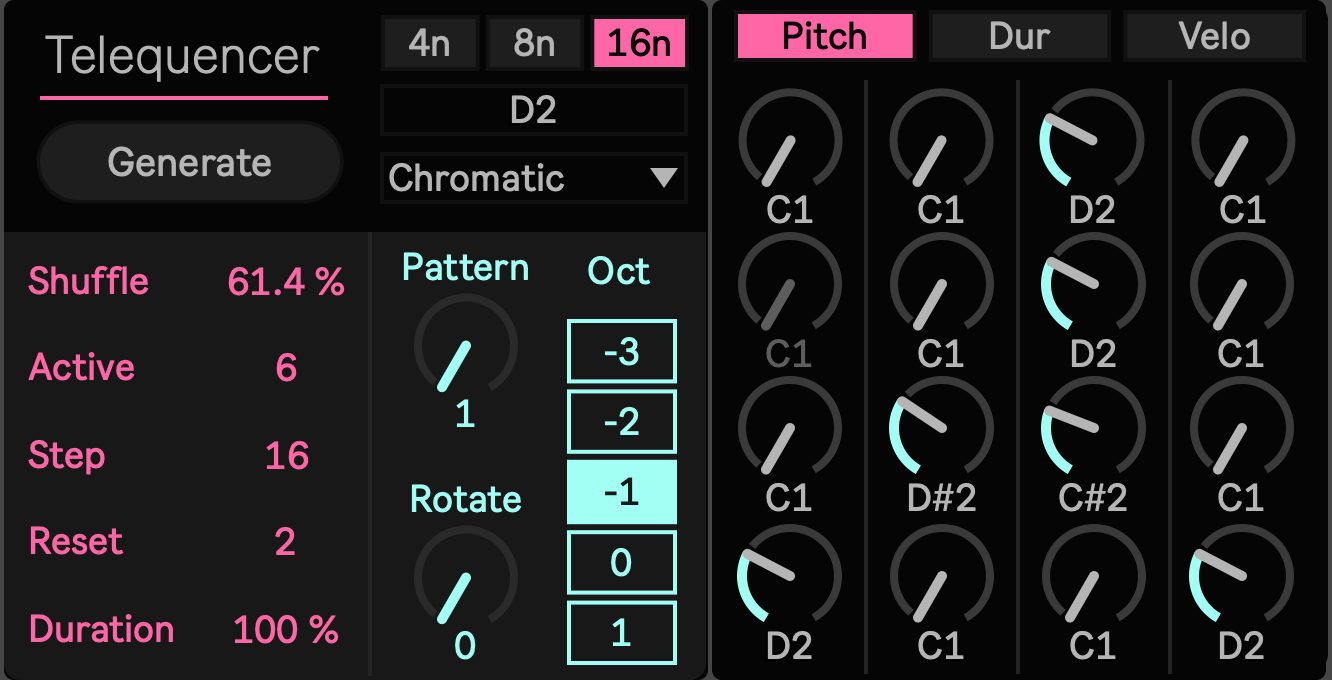This screenshot has width=1332, height=680.
Task: Toggle the 16n note rate
Action: 639,44
